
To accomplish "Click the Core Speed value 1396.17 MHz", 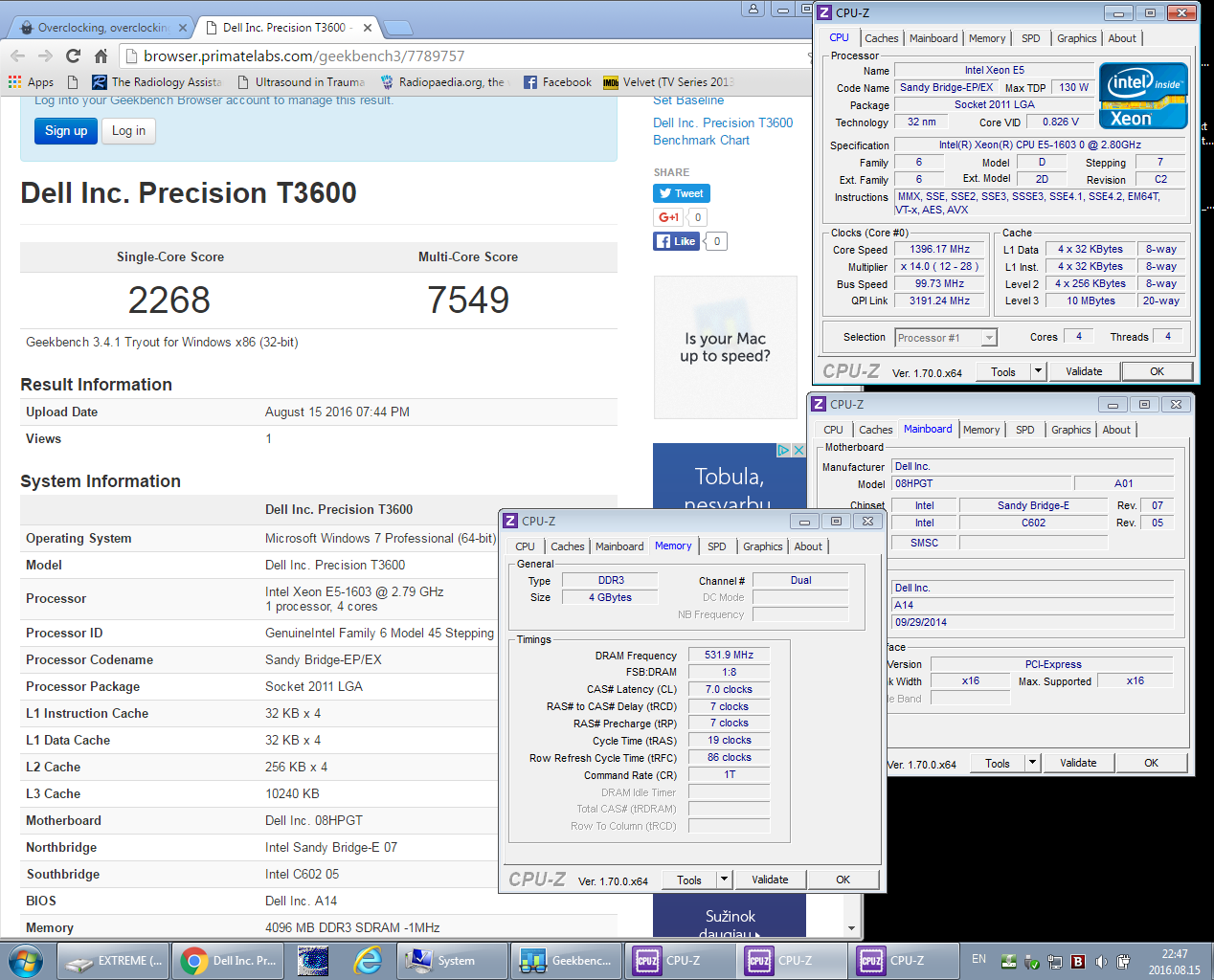I will (939, 249).
